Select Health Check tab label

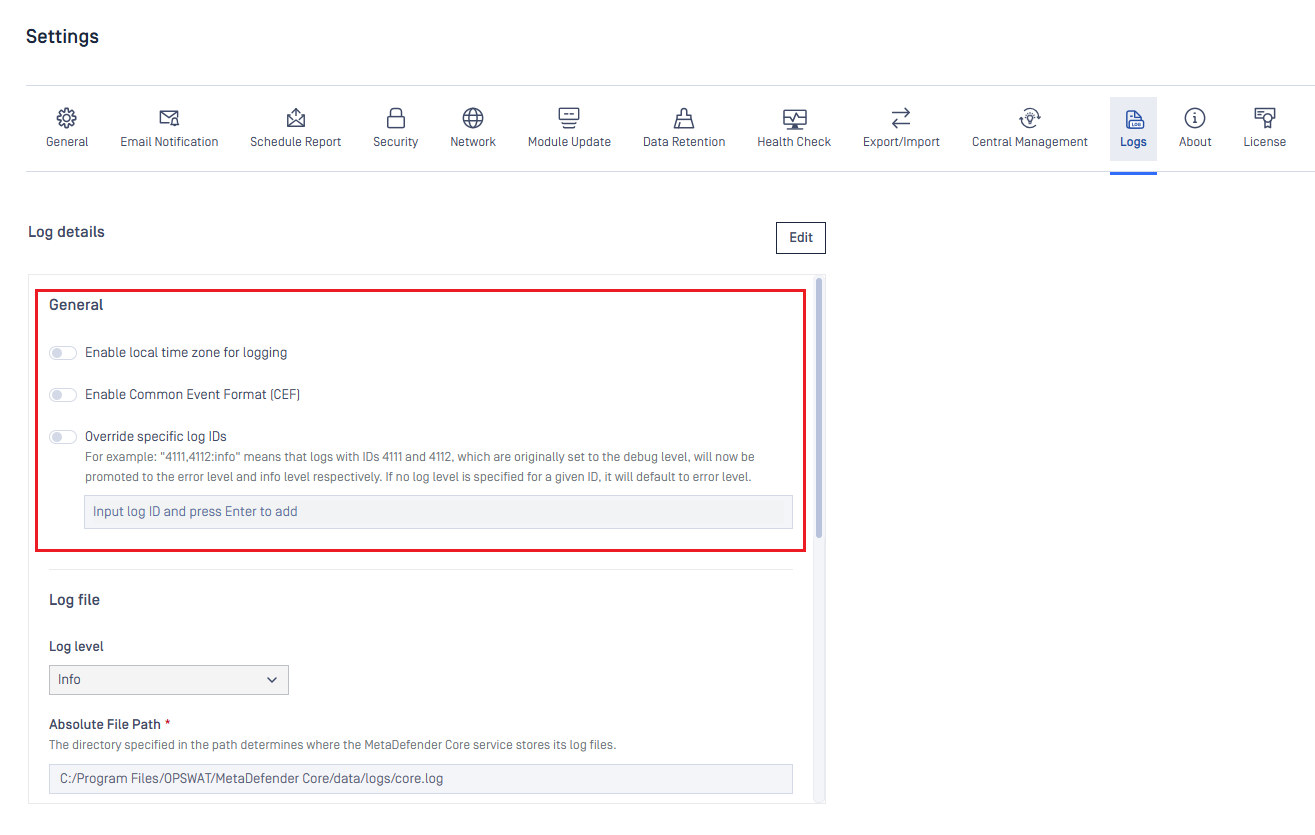click(794, 142)
